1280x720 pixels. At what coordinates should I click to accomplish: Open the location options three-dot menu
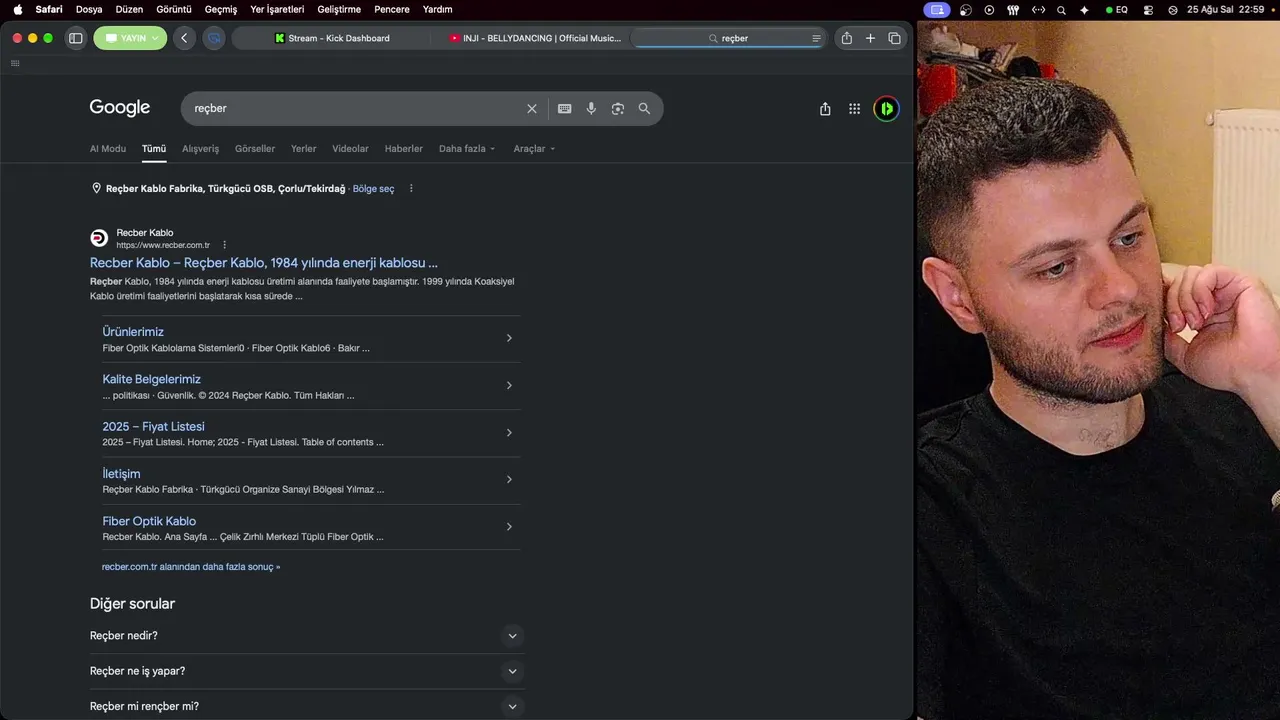[x=411, y=188]
